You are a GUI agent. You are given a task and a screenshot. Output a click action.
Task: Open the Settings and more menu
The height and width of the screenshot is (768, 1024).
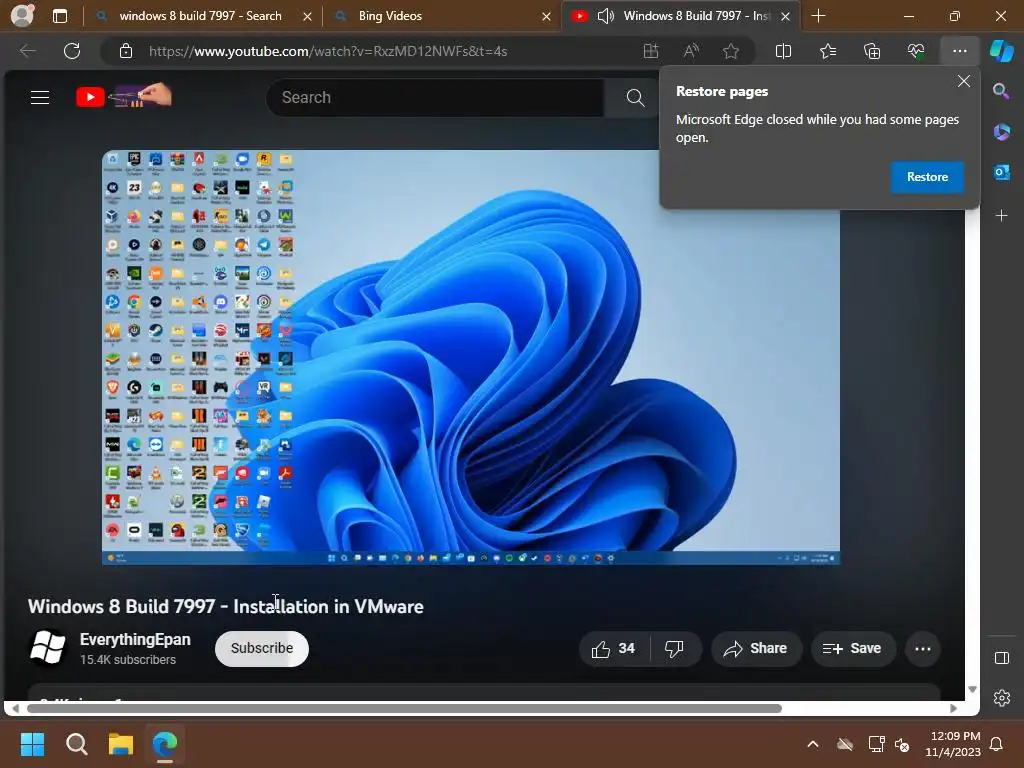(959, 51)
